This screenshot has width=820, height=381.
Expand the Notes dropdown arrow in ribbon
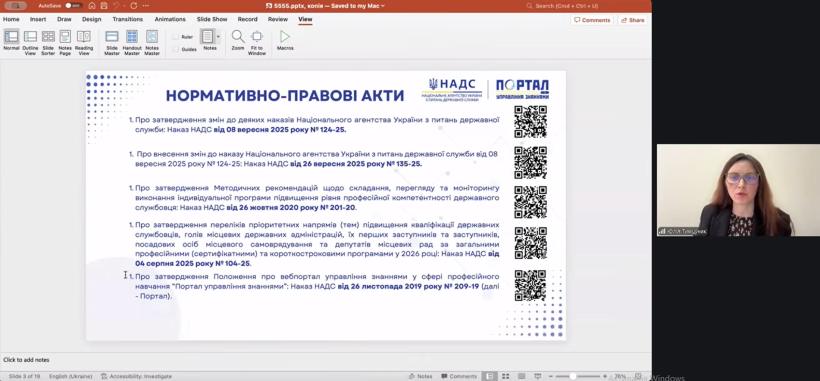click(218, 37)
